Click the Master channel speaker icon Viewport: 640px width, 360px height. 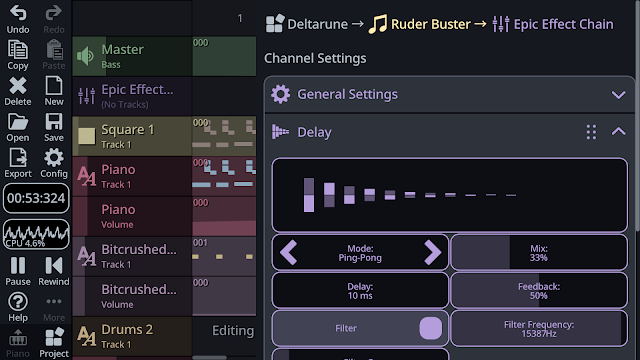(85, 56)
